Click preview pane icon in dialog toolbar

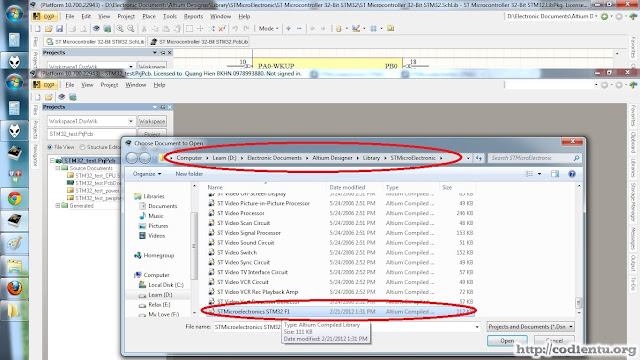555,174
